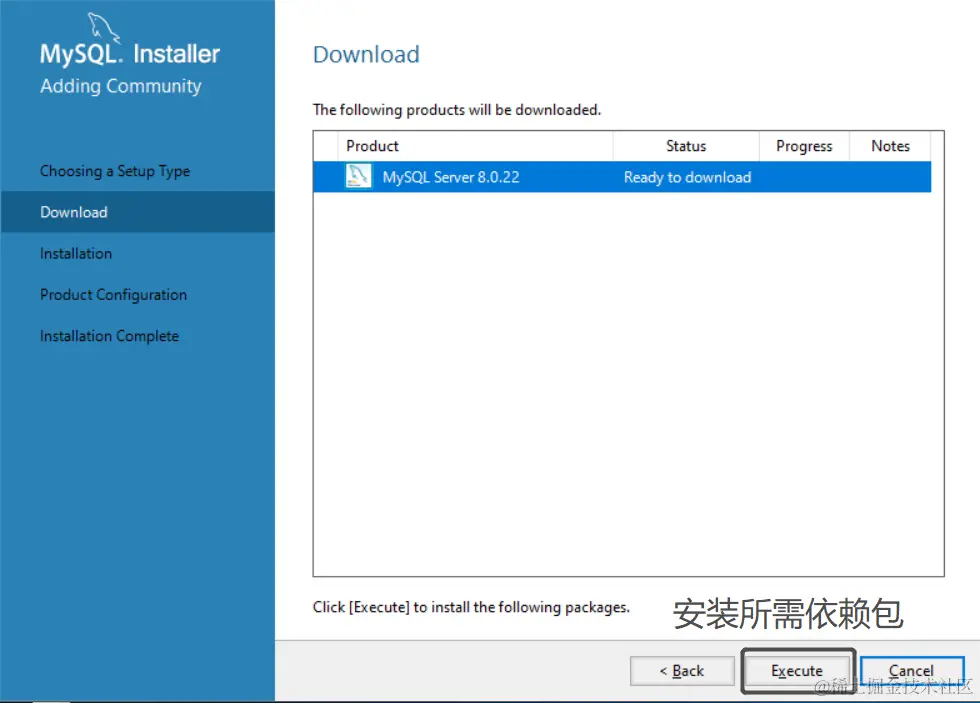Select the MySQL Server 8.0.22 row
Image resolution: width=980 pixels, height=703 pixels.
tap(622, 177)
